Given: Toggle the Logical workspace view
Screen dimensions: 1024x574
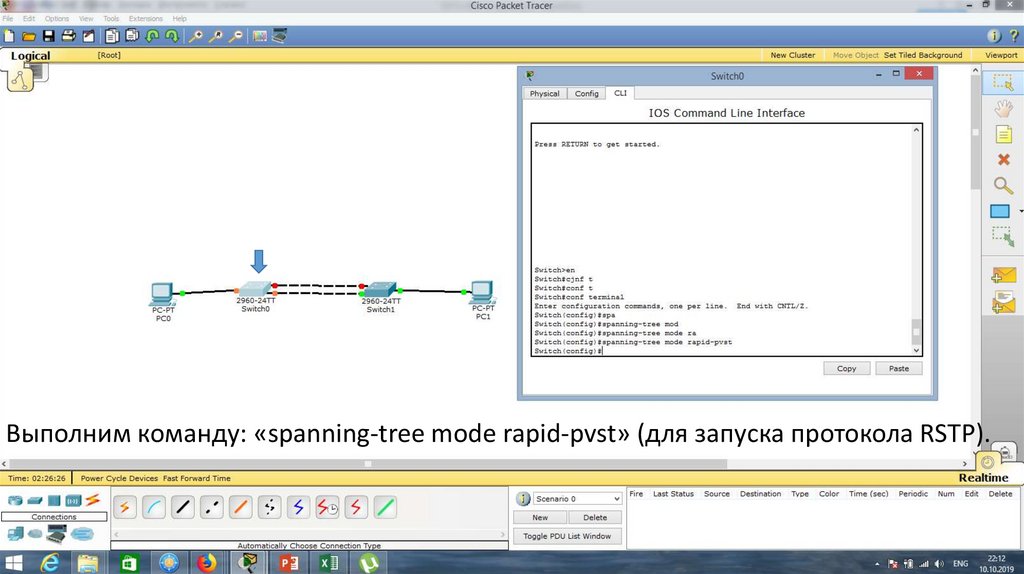Looking at the screenshot, I should [30, 56].
